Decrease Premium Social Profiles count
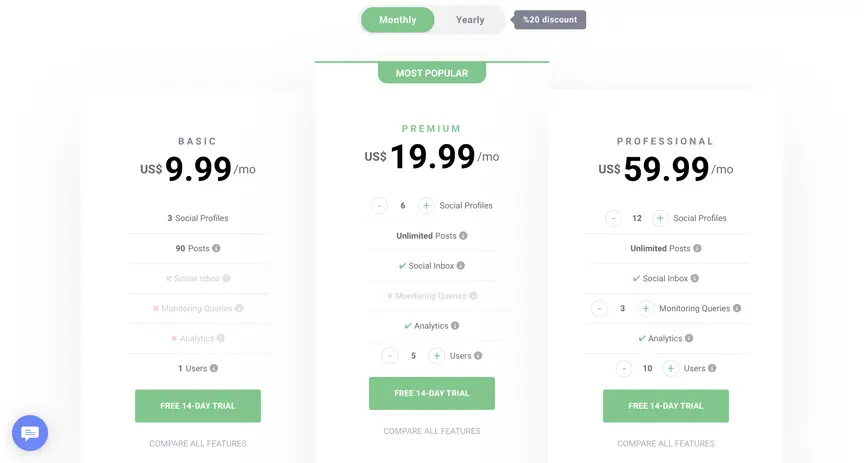Viewport: 864px width, 463px height. point(380,206)
